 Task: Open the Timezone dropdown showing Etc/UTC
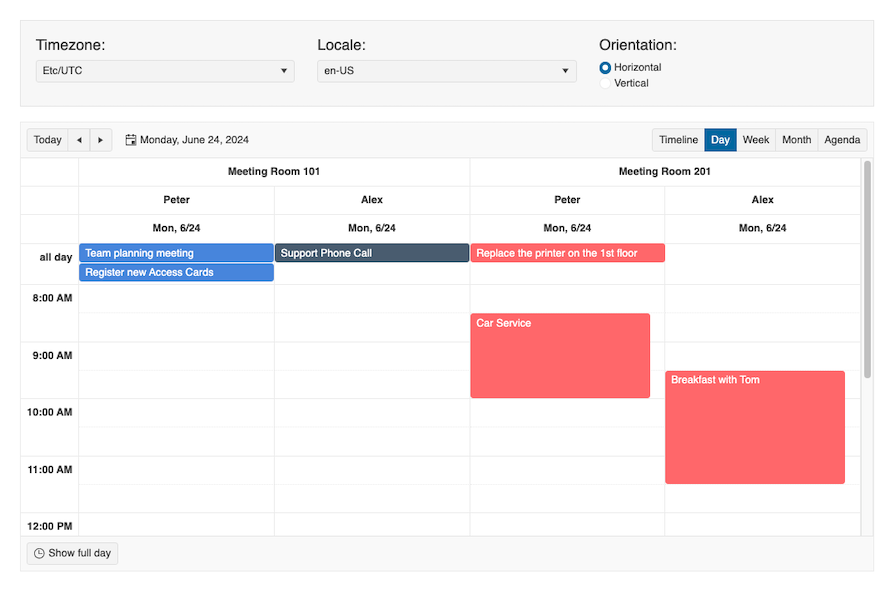point(165,70)
